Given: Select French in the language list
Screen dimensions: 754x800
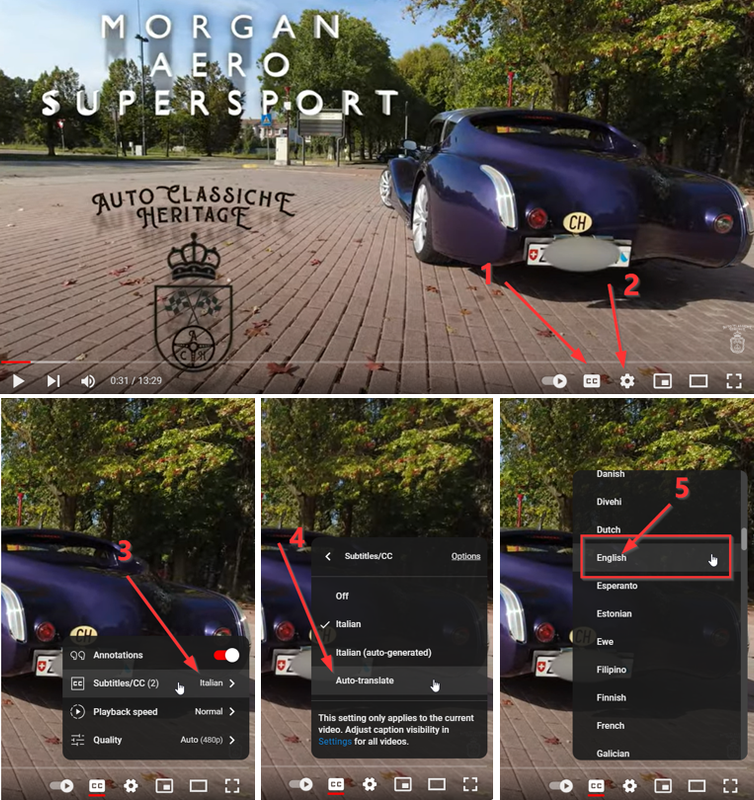Looking at the screenshot, I should (x=657, y=726).
